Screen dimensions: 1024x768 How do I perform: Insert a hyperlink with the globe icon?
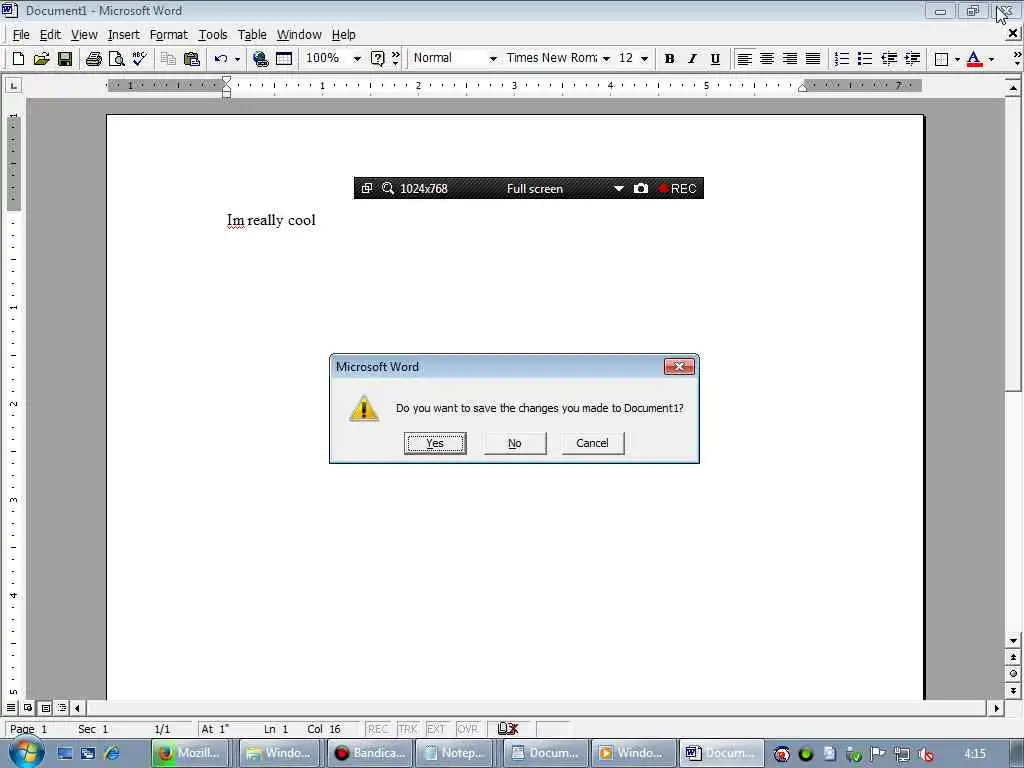[261, 59]
